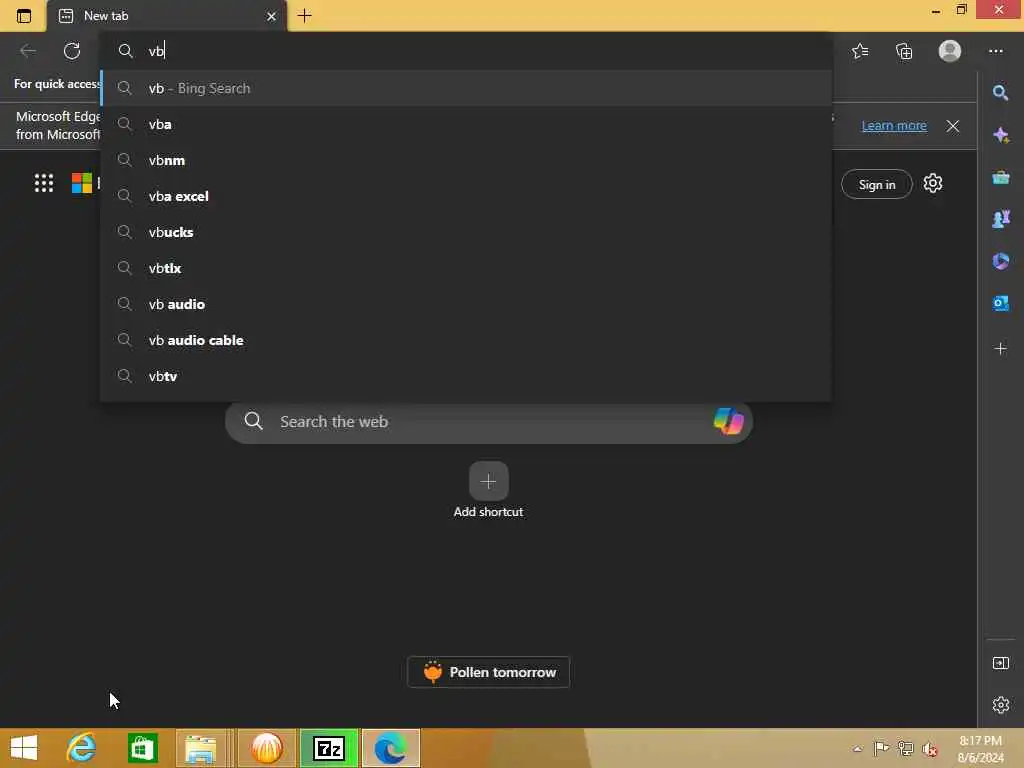Open Windows Store from taskbar
Screen dimensions: 1024x768
coord(142,748)
